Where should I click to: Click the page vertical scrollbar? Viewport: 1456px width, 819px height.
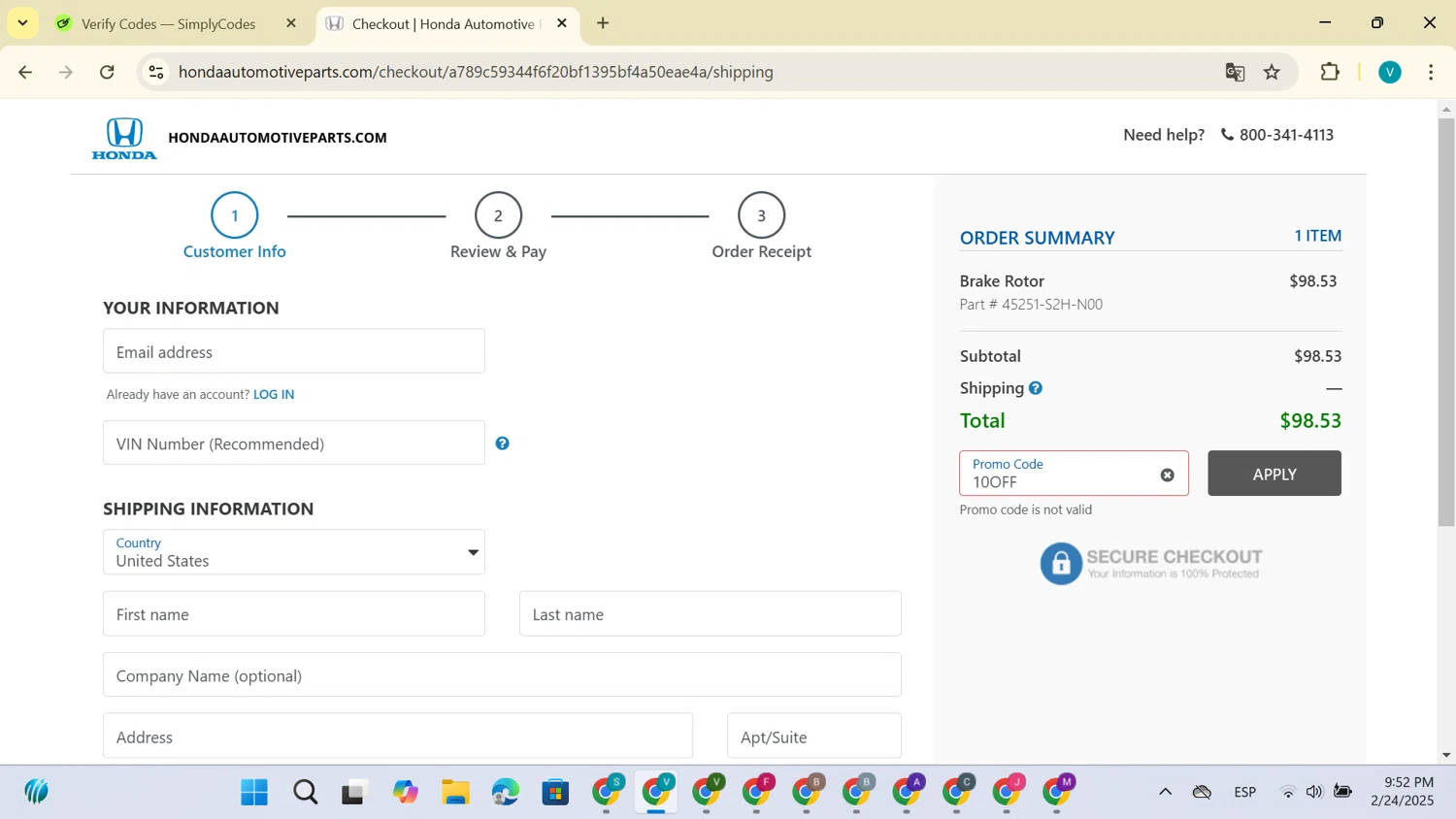click(x=1446, y=320)
